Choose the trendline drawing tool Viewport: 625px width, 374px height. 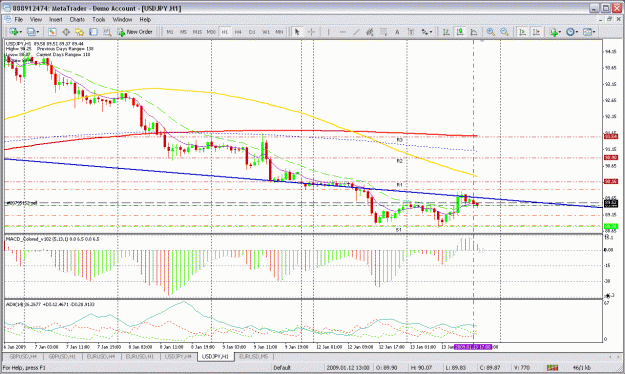coord(356,32)
